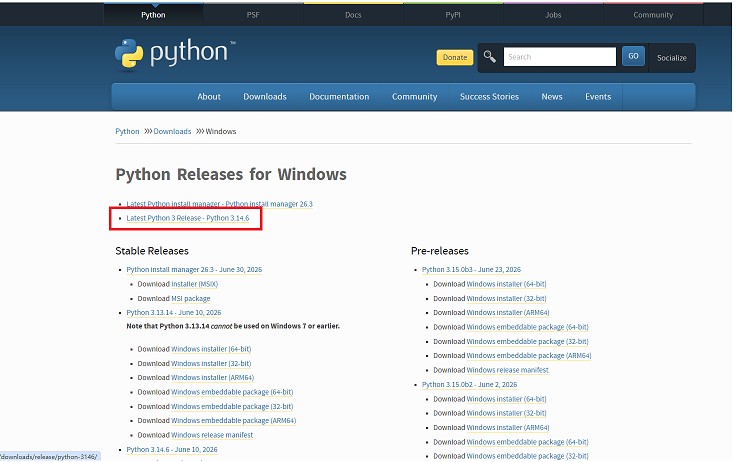Select the PyPI top tab
The height and width of the screenshot is (462, 736).
(453, 15)
